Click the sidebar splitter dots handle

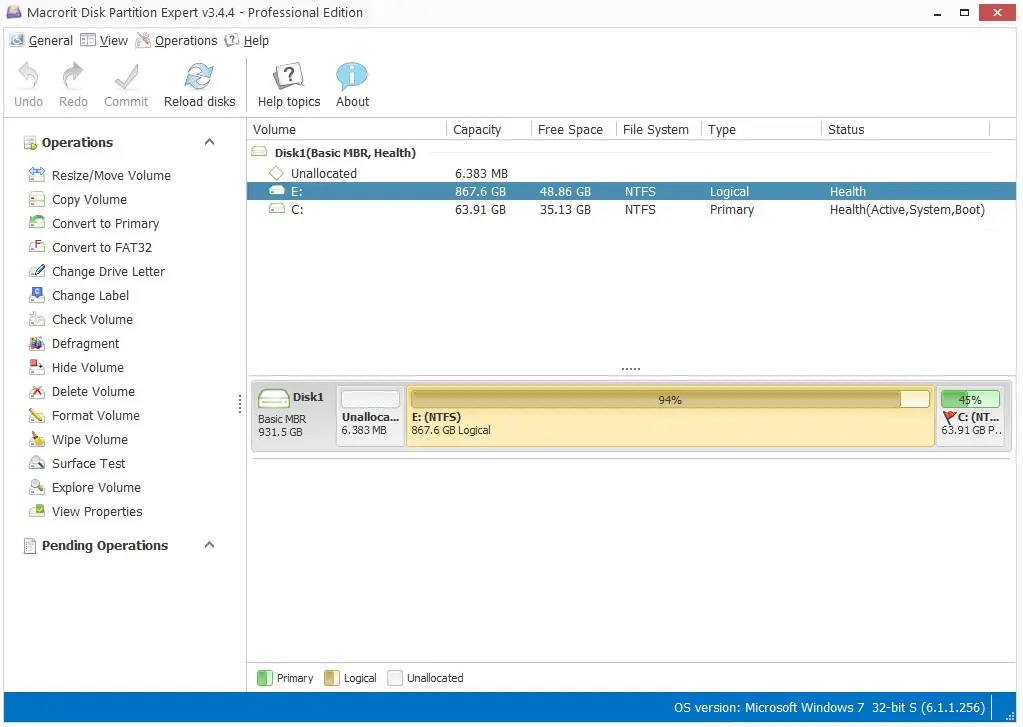click(x=240, y=404)
